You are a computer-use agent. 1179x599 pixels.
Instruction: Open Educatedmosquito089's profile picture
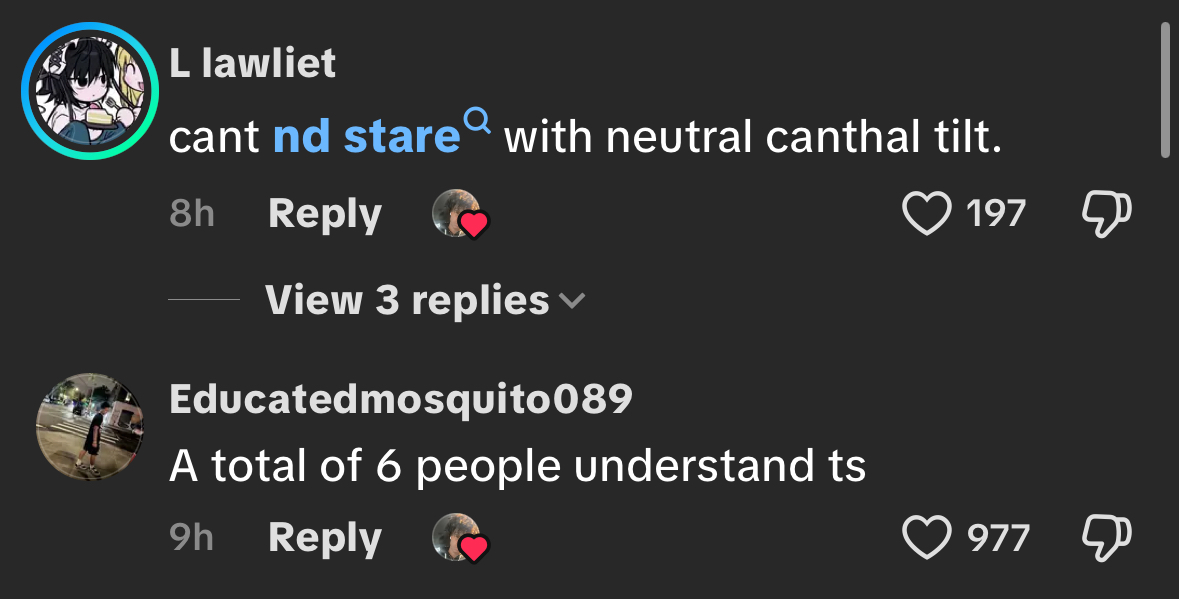(91, 426)
